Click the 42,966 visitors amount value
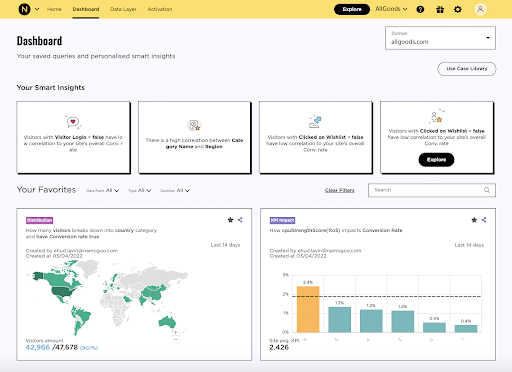The width and height of the screenshot is (512, 372). pyautogui.click(x=38, y=347)
